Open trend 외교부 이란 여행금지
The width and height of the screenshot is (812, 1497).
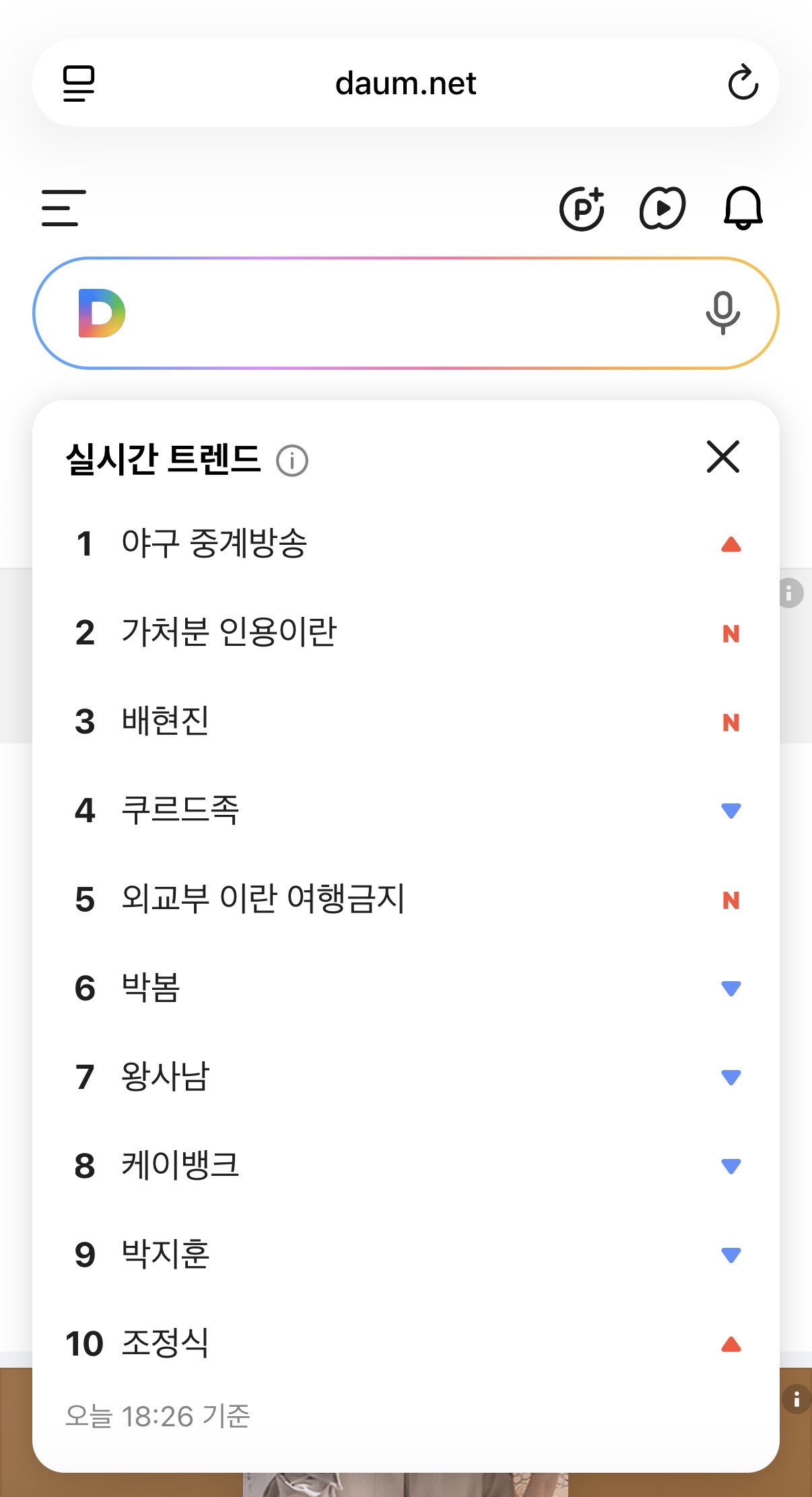(263, 899)
